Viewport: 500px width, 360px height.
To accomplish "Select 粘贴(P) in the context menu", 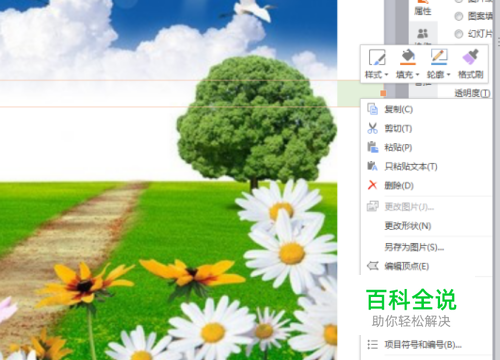I will click(x=427, y=147).
